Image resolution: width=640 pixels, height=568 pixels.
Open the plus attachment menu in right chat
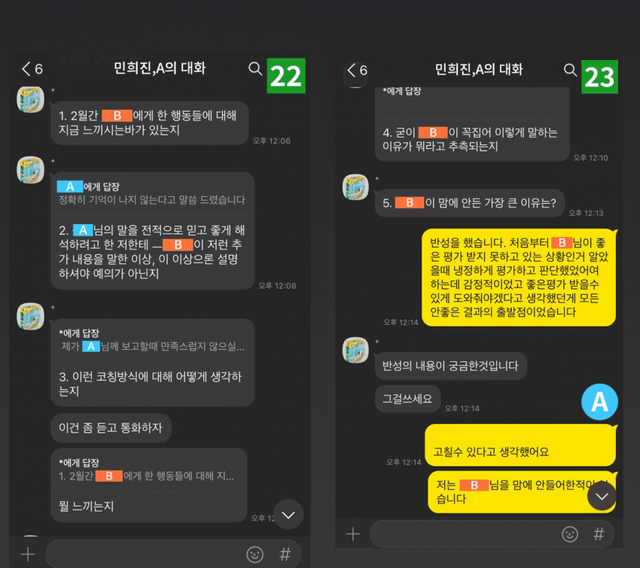click(353, 534)
